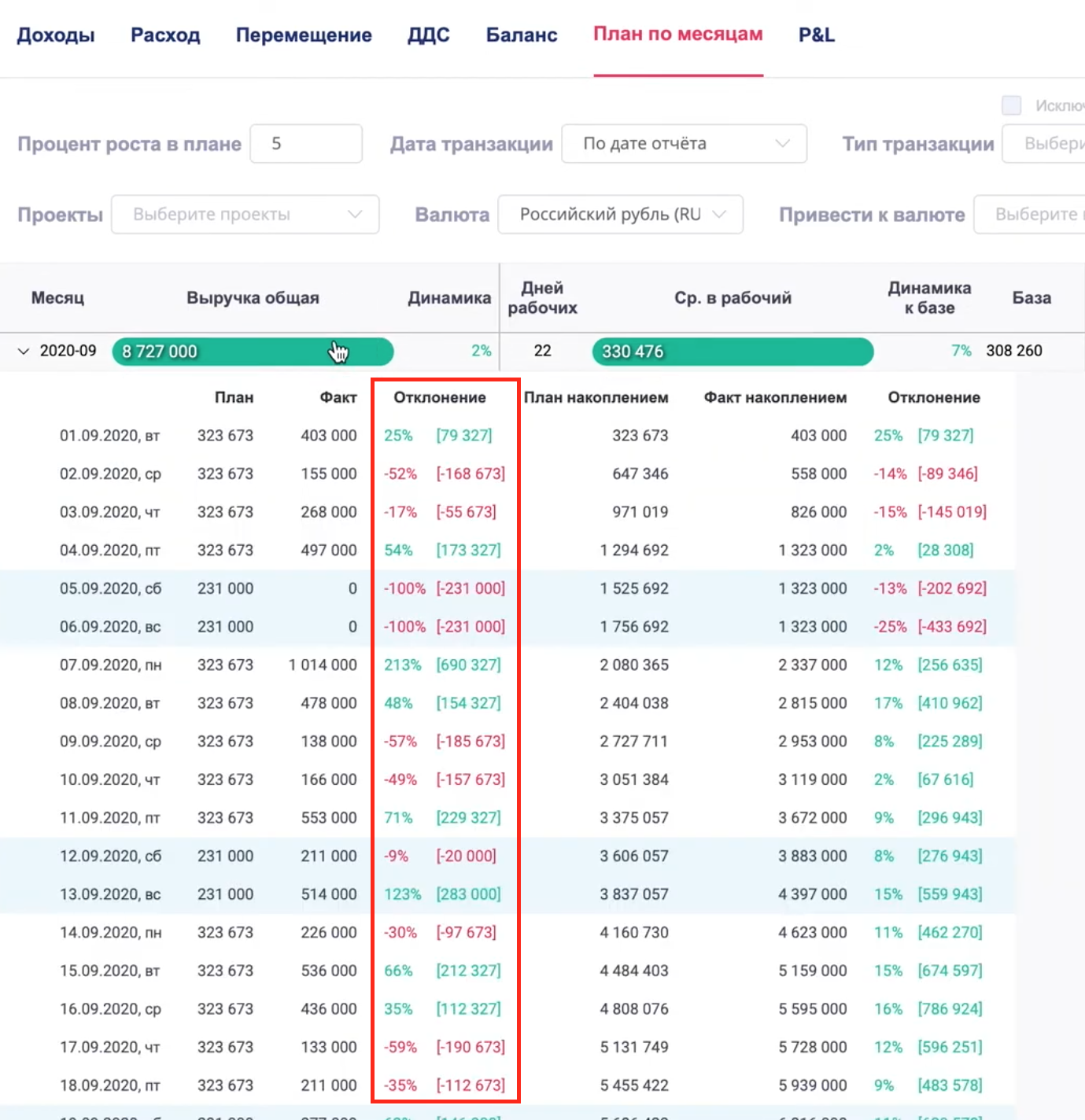Select the date 04.09.2020, пт

point(110,551)
